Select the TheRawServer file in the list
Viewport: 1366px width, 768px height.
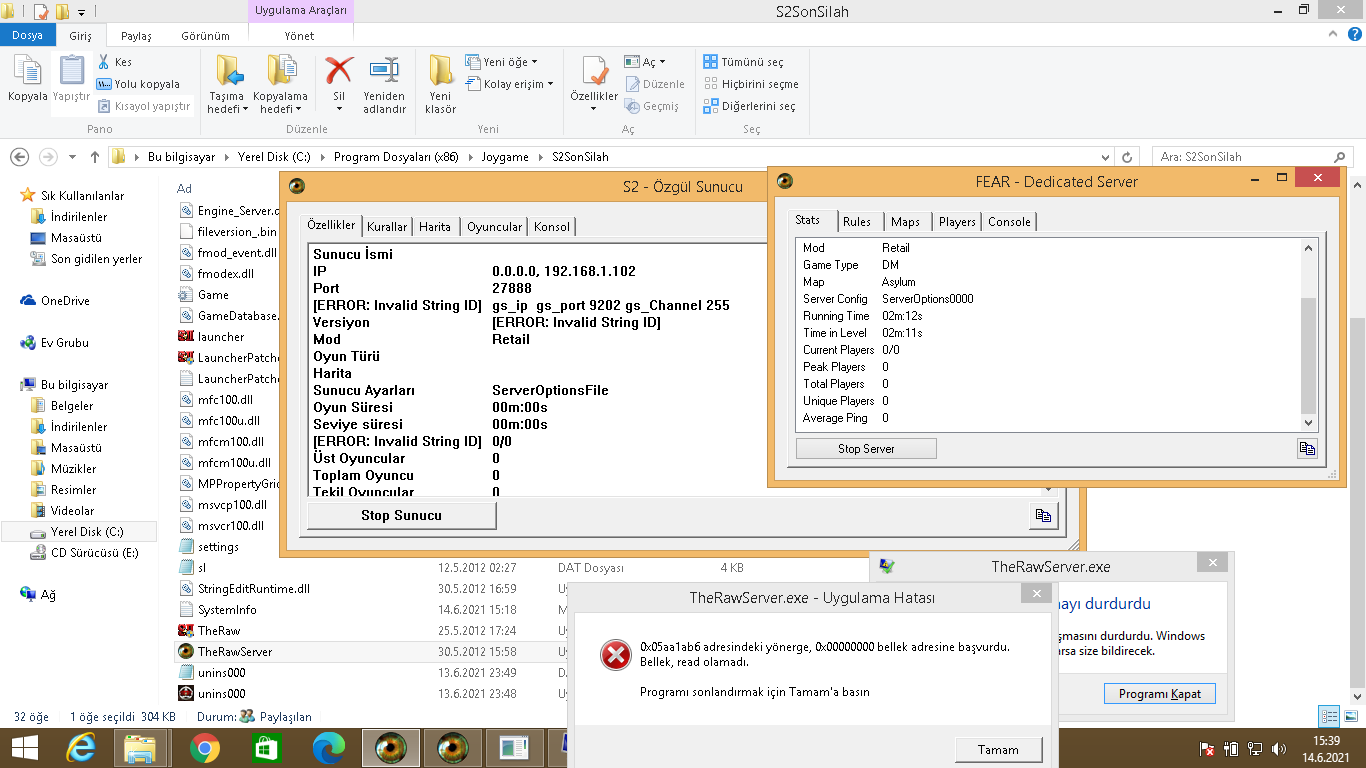tap(234, 651)
